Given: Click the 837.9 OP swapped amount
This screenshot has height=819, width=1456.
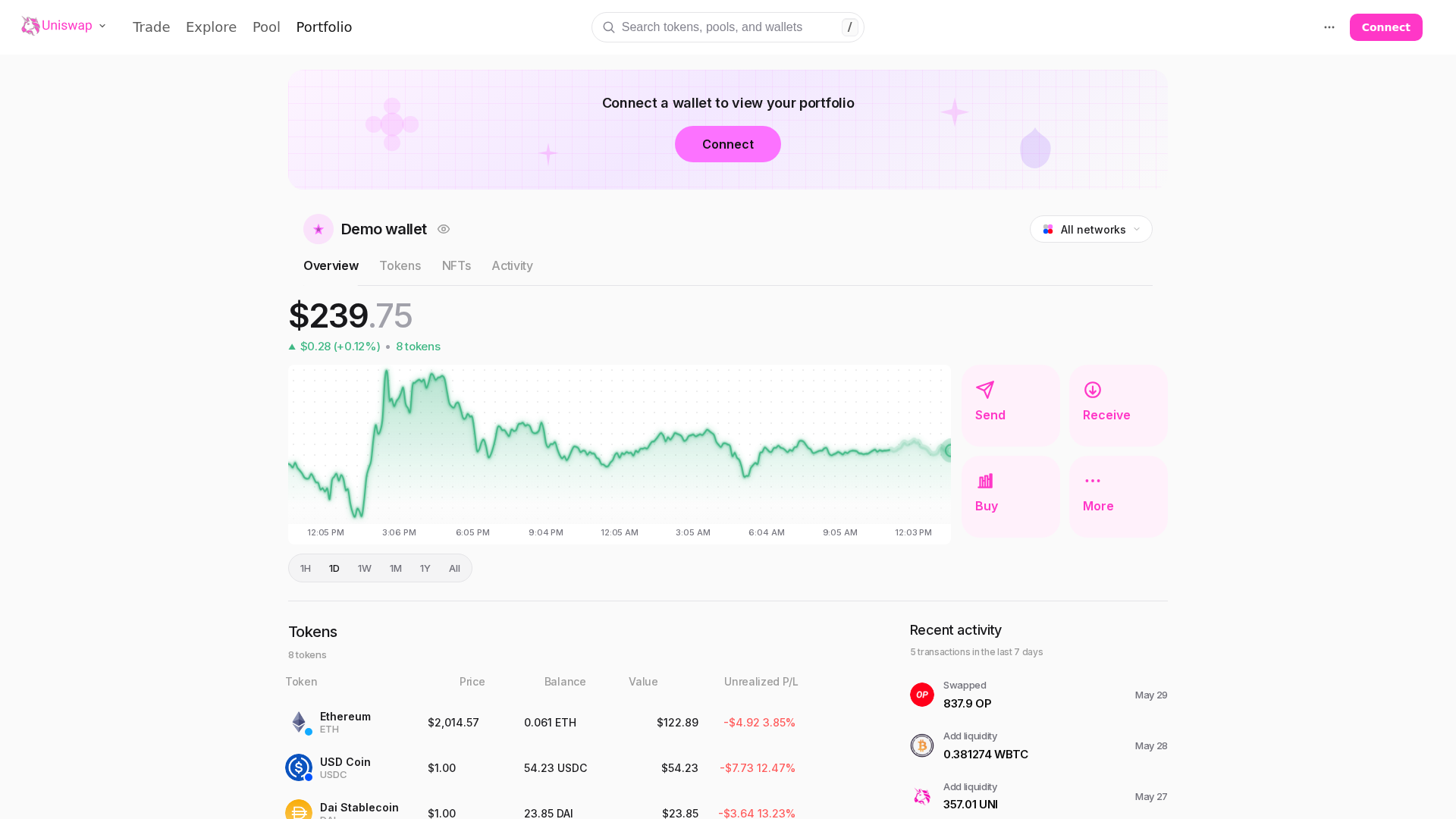Looking at the screenshot, I should (x=967, y=704).
